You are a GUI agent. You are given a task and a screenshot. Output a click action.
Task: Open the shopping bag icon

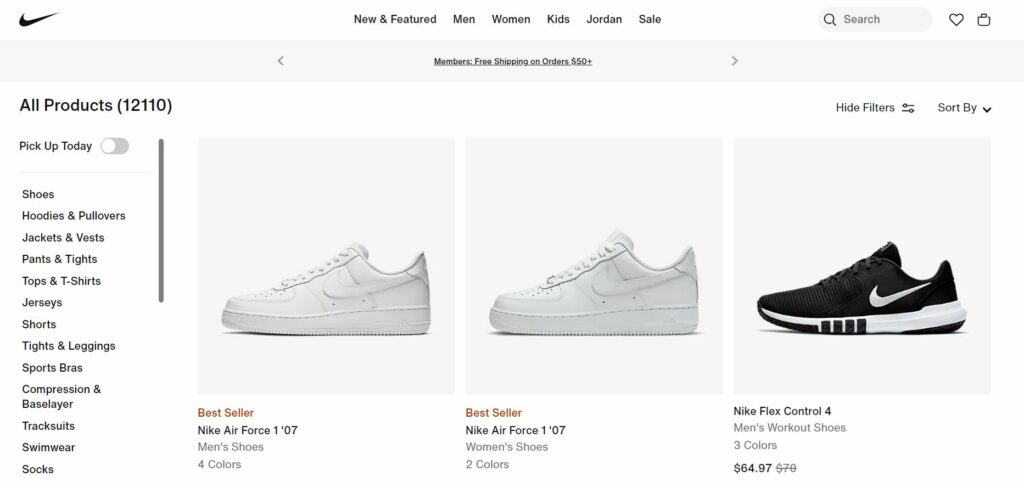coord(984,19)
